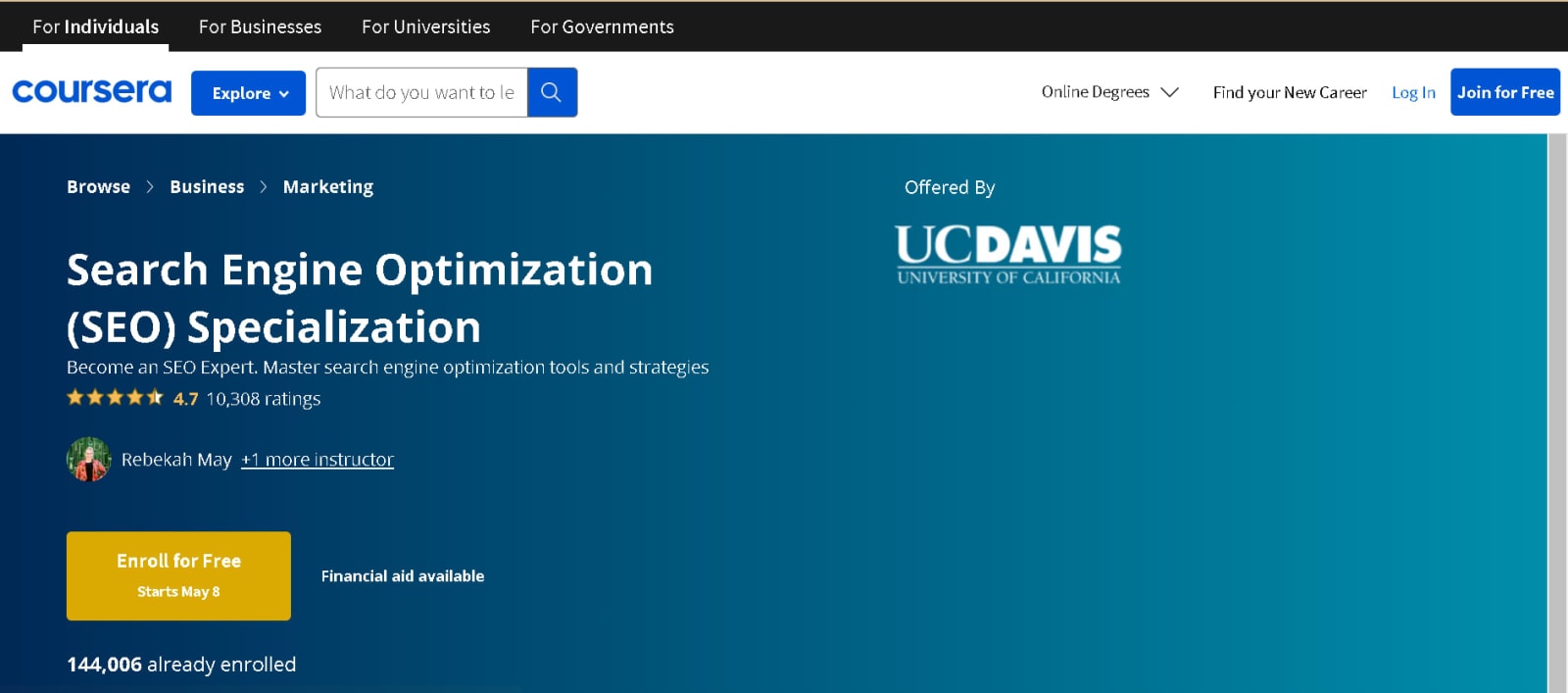Click the +1 more instructor link
This screenshot has width=1568, height=693.
(x=318, y=459)
